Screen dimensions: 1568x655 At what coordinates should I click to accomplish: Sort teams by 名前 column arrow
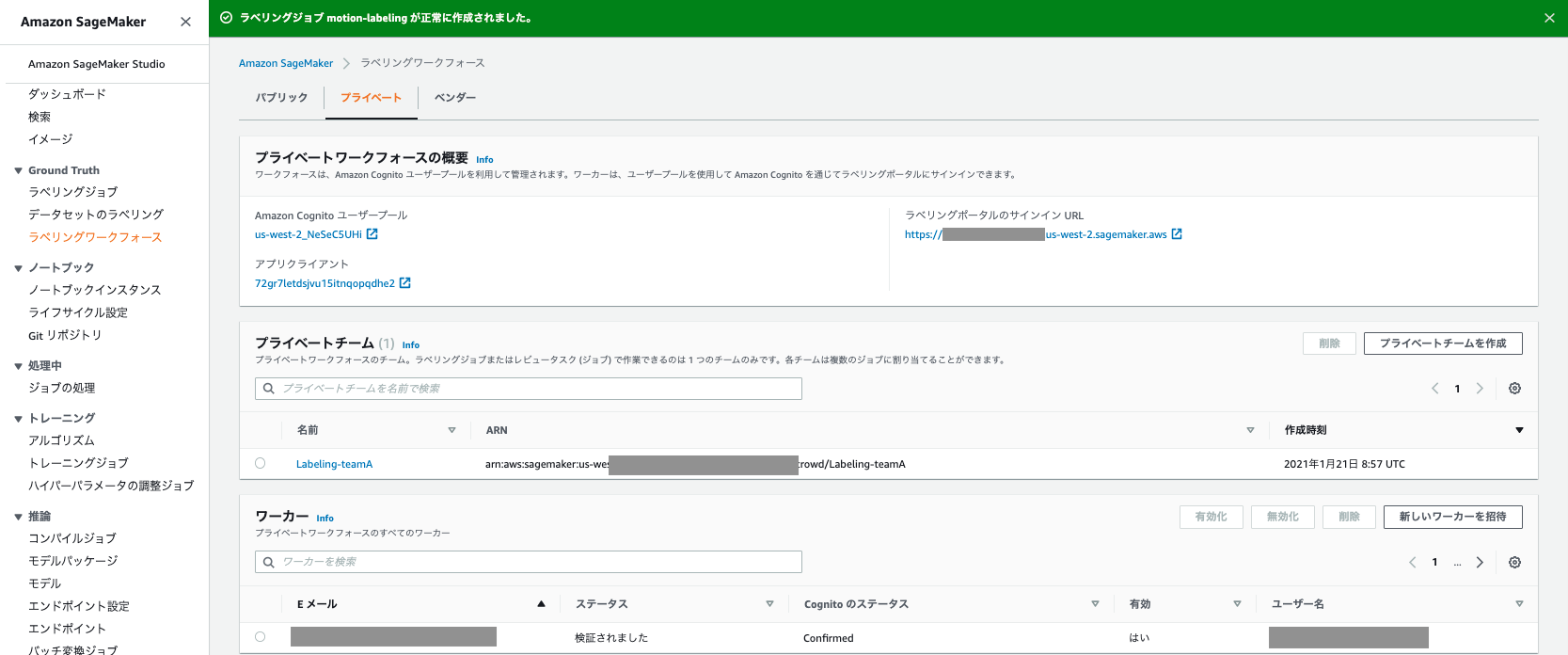[451, 430]
